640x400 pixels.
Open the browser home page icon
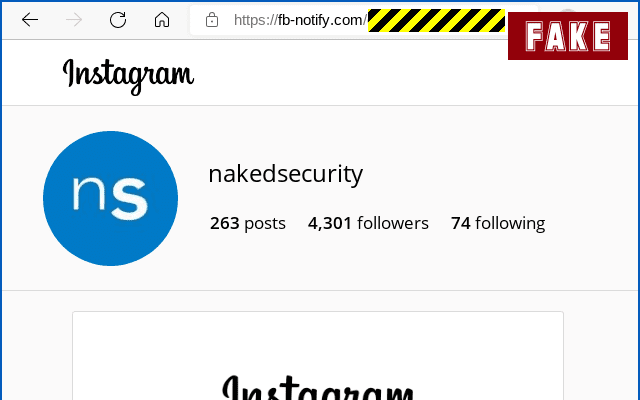(x=162, y=20)
